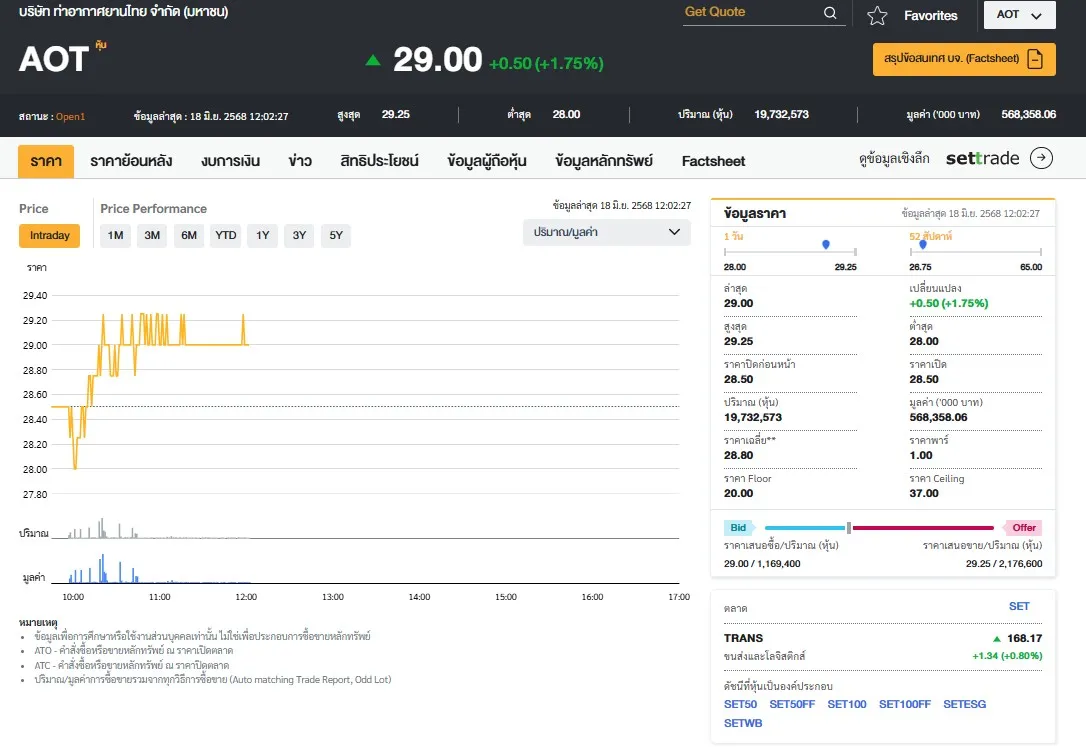The image size is (1086, 747).
Task: Click the circled arrow next to settrade
Action: [1042, 158]
